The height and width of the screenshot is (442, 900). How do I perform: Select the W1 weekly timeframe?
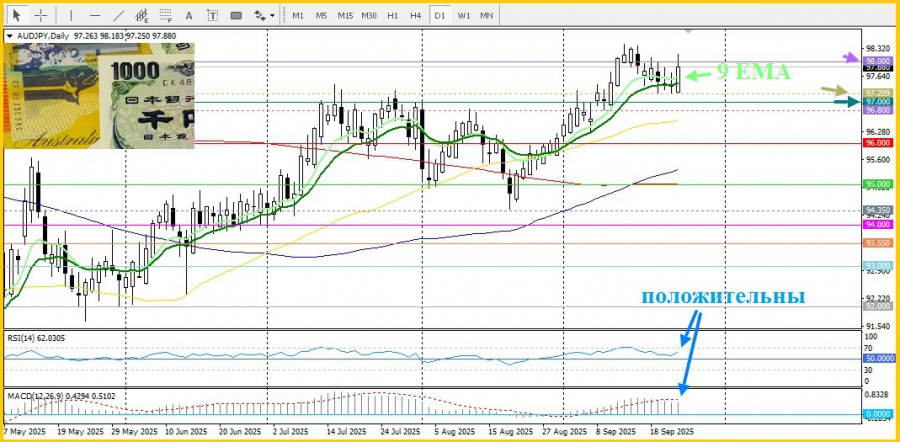coord(464,15)
